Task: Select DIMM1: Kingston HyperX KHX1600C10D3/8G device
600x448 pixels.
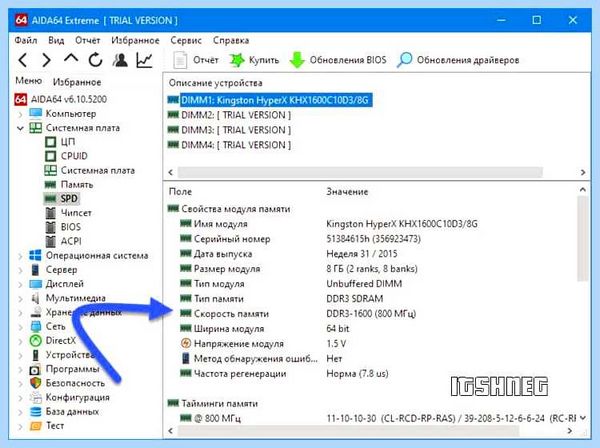Action: tap(270, 100)
